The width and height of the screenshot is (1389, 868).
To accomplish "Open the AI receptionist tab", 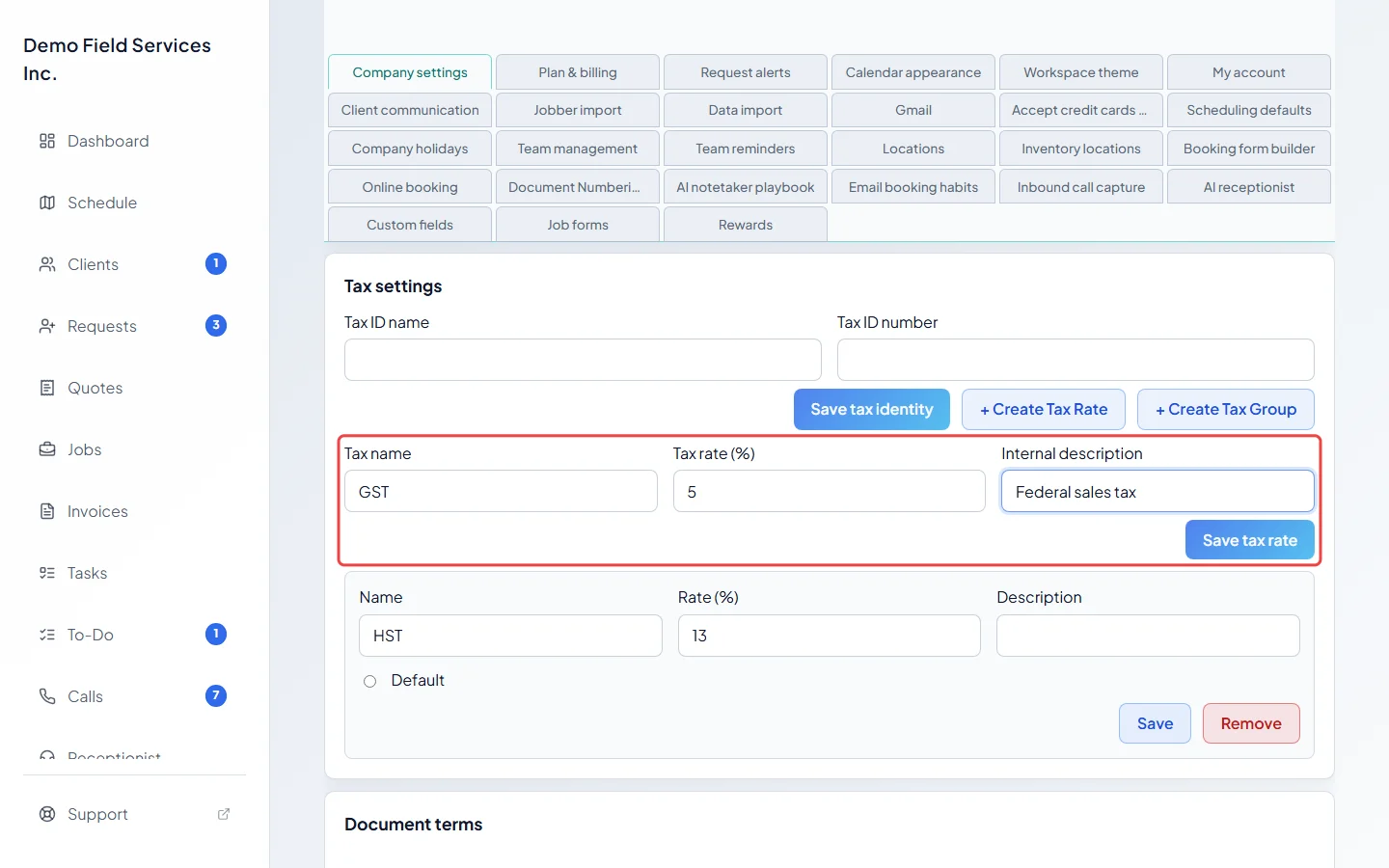I will pyautogui.click(x=1249, y=187).
